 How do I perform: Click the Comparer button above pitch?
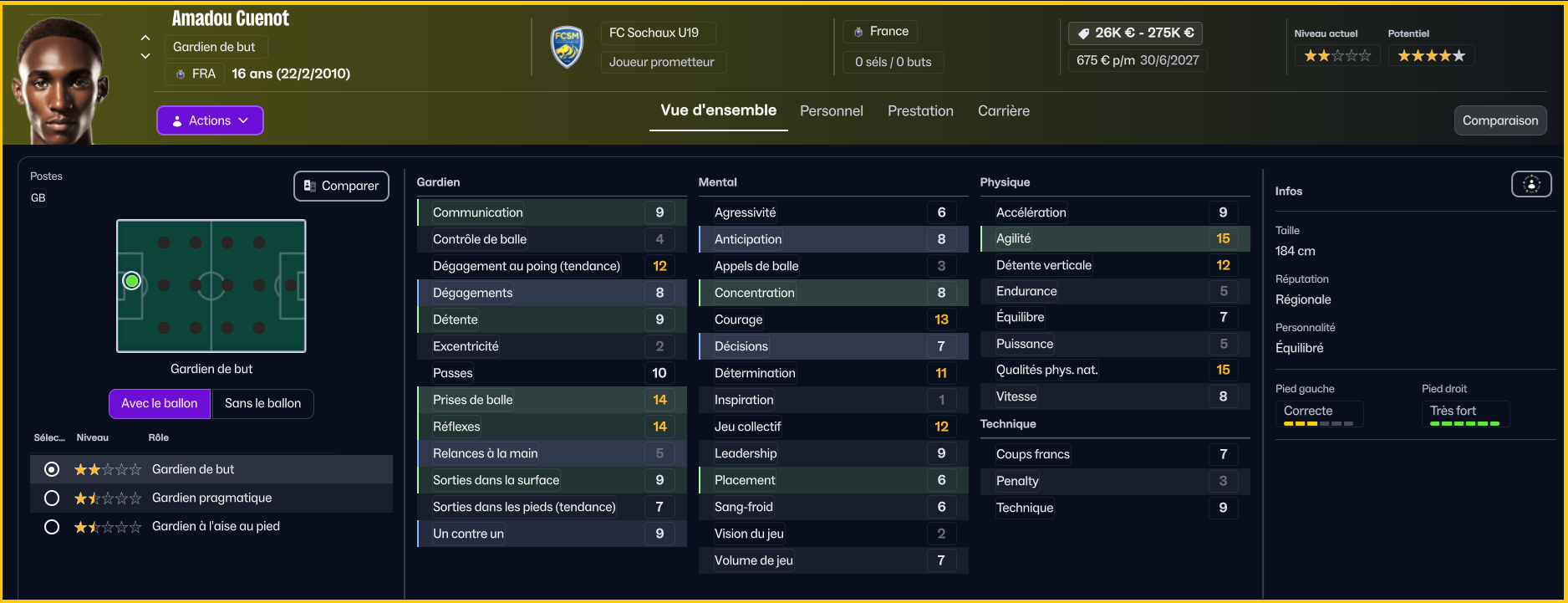(341, 186)
